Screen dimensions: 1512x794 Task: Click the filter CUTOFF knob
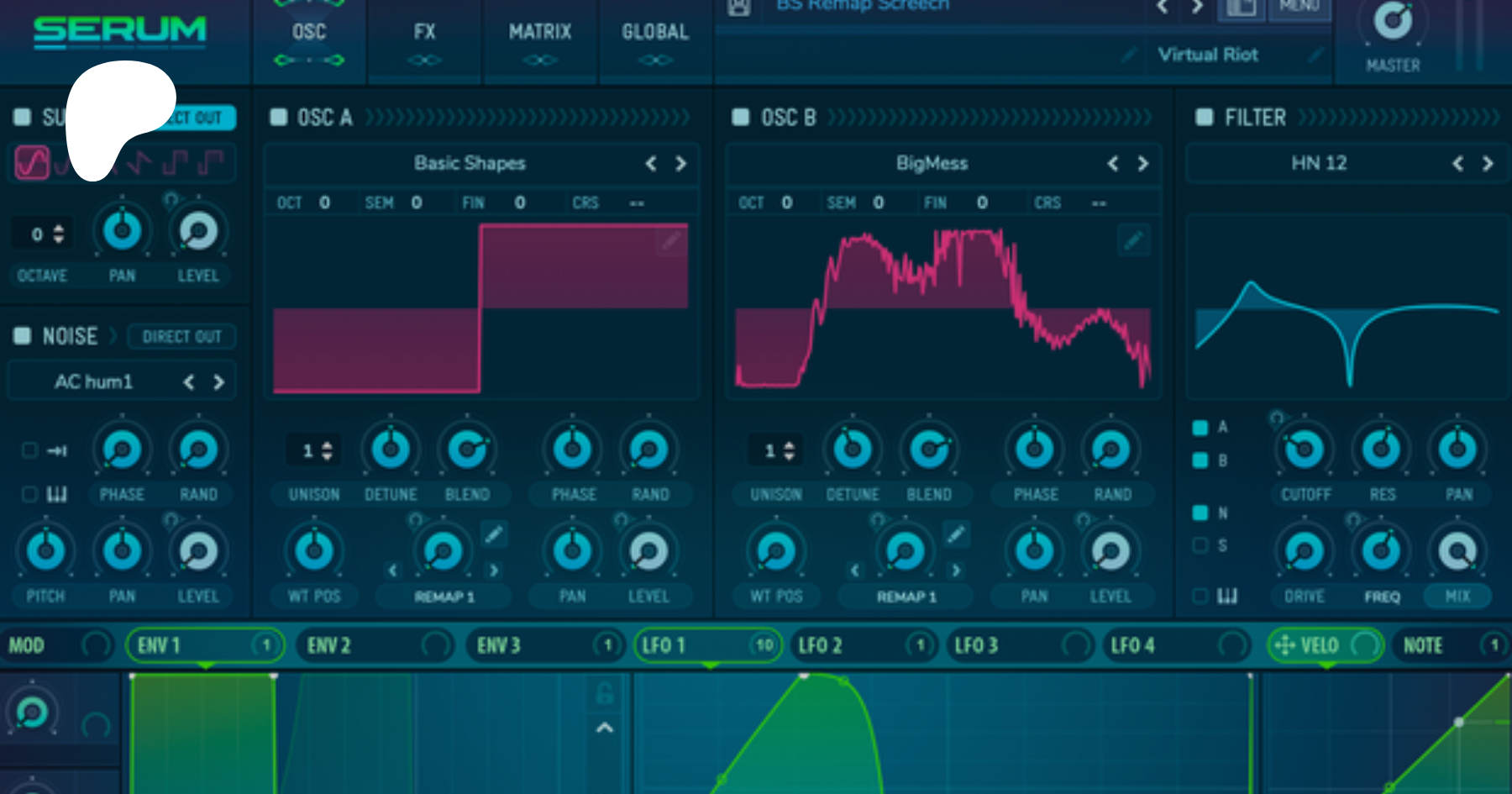pos(1304,450)
